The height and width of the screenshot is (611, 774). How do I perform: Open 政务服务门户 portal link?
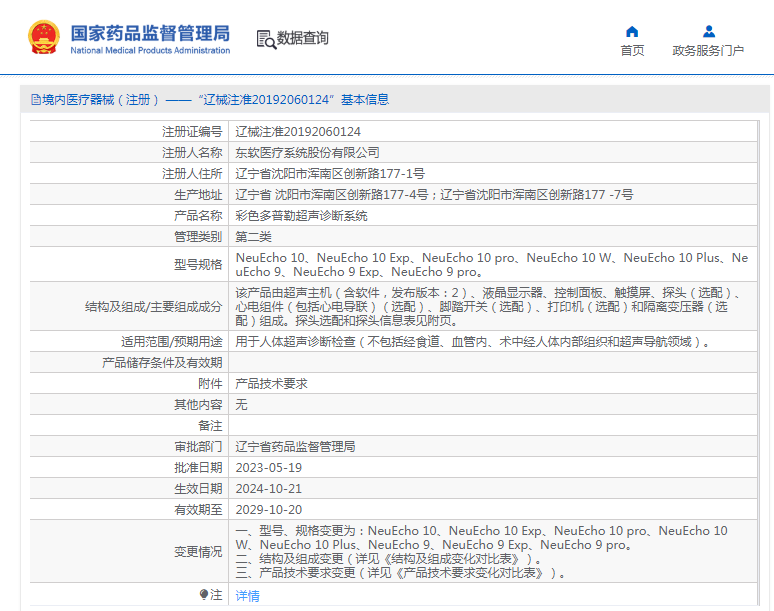click(708, 50)
